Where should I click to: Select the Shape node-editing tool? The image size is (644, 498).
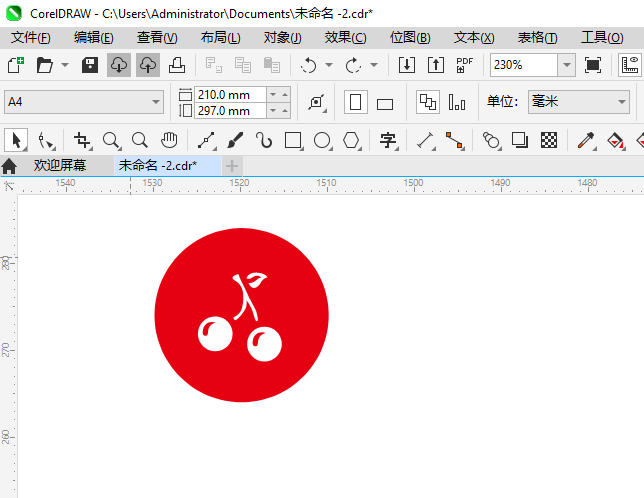pyautogui.click(x=46, y=140)
